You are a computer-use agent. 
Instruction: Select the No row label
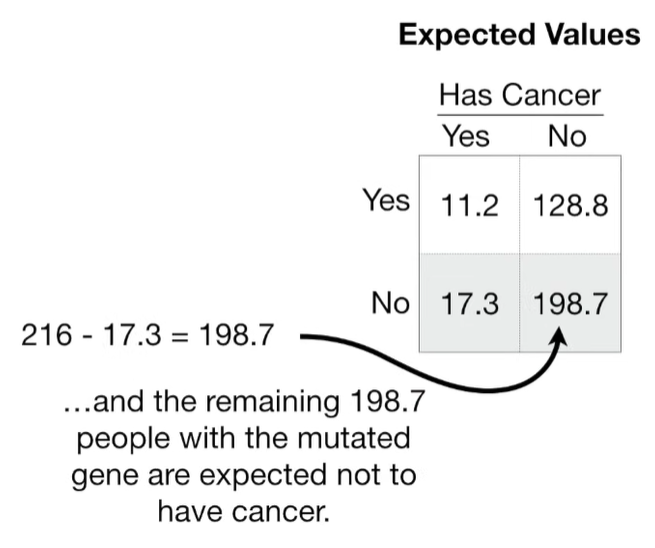click(x=391, y=303)
